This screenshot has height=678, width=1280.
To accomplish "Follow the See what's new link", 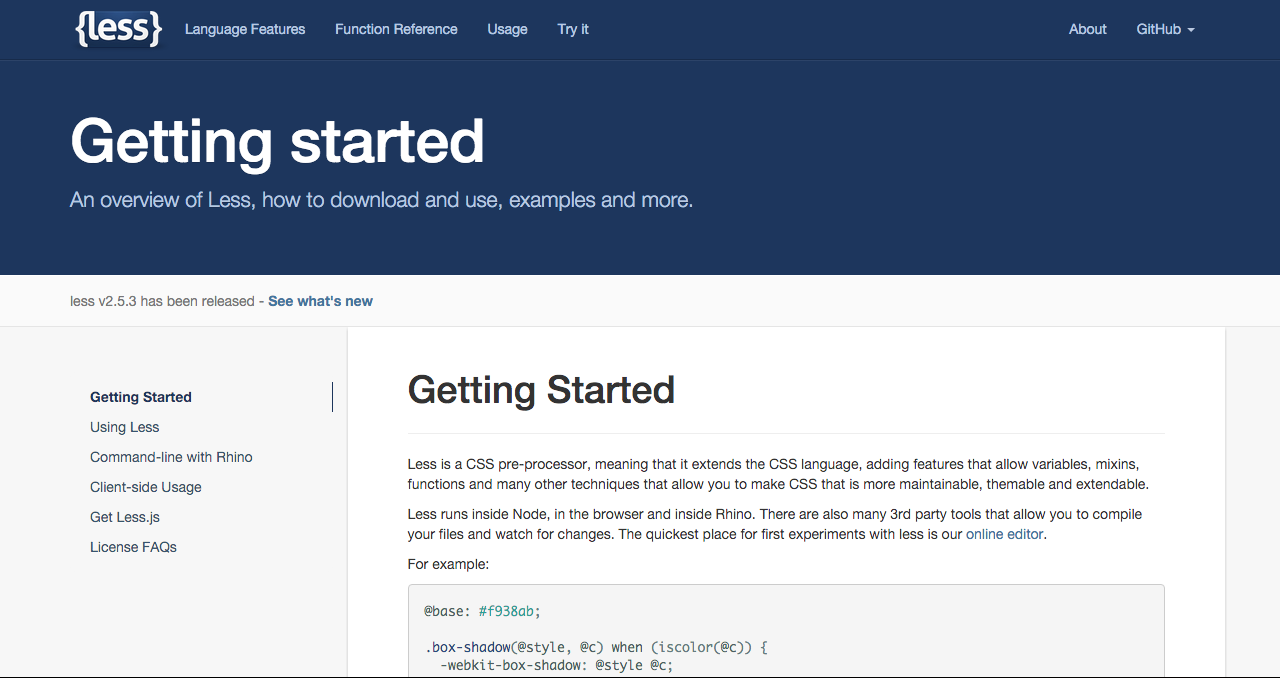I will point(320,301).
